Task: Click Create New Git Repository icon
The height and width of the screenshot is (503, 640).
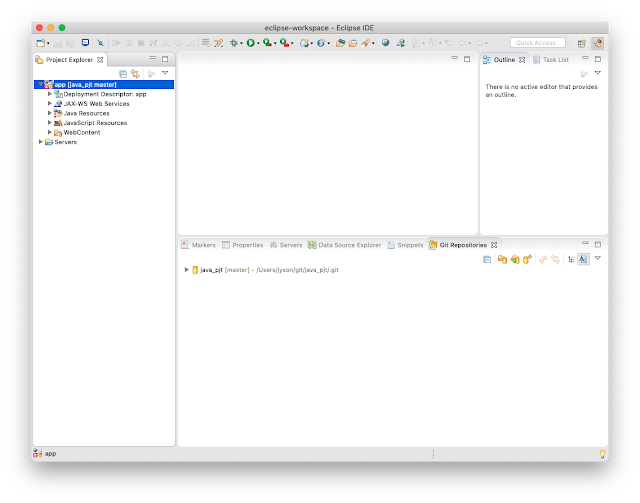Action: pyautogui.click(x=527, y=259)
